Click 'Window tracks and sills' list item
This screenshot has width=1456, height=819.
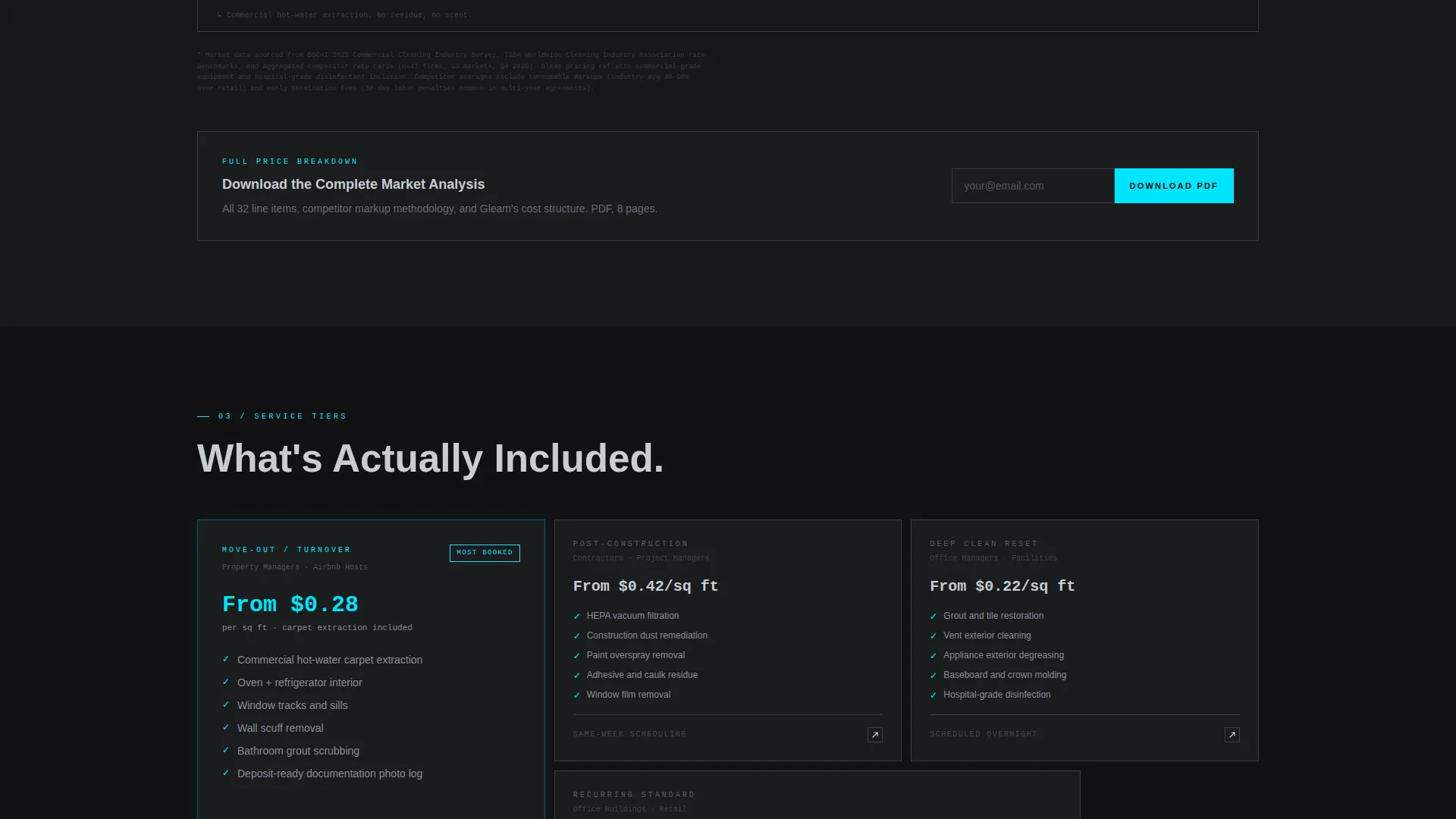point(293,705)
